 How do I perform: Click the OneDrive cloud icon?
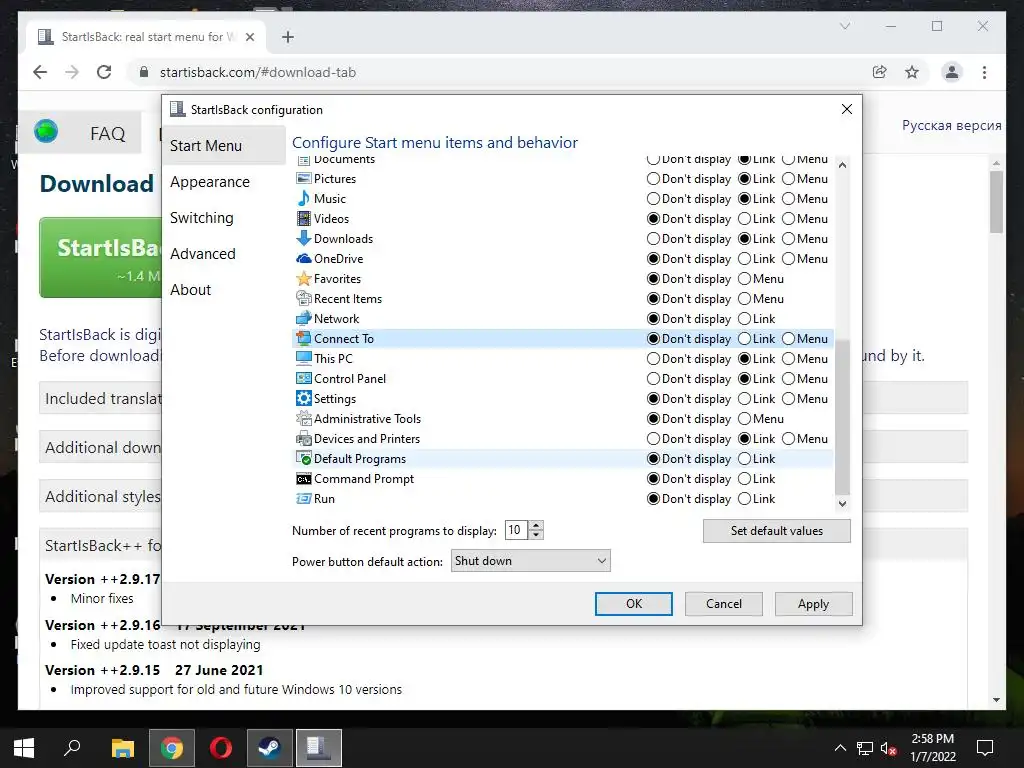(304, 259)
